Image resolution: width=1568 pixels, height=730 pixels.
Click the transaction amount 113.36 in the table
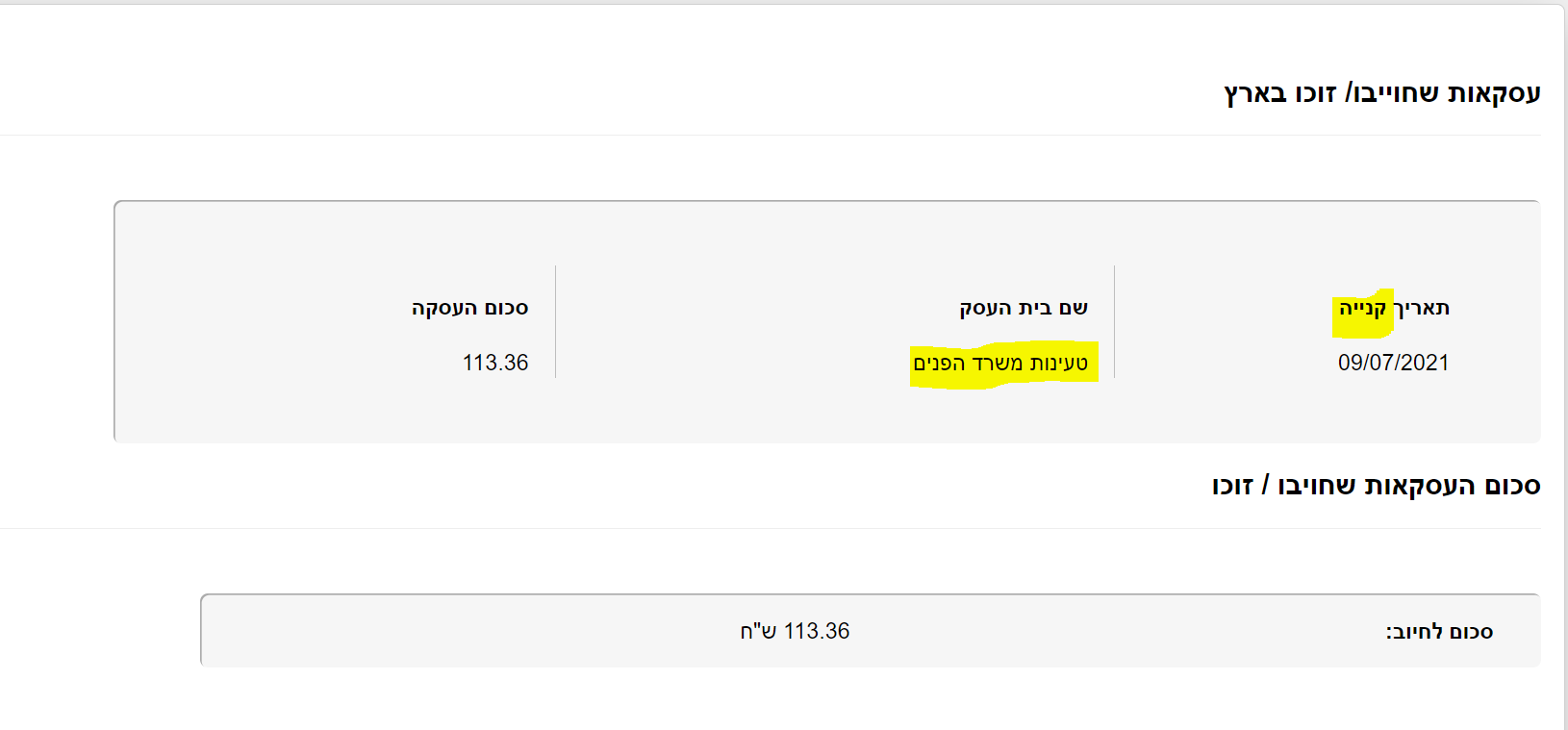[495, 363]
